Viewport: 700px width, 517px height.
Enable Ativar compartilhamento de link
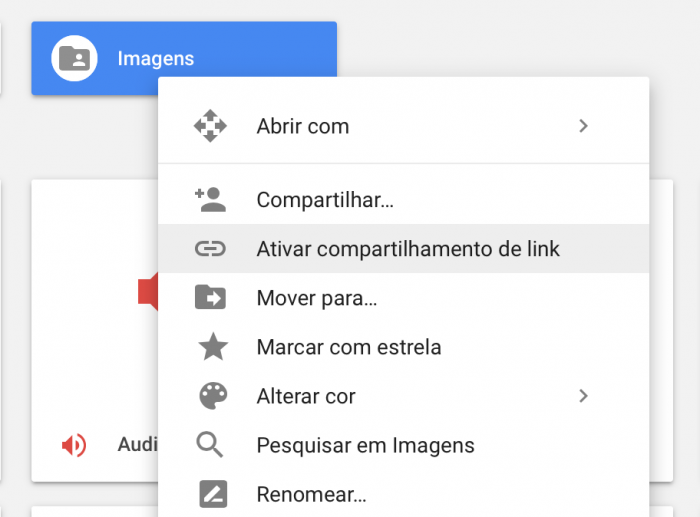pyautogui.click(x=404, y=249)
